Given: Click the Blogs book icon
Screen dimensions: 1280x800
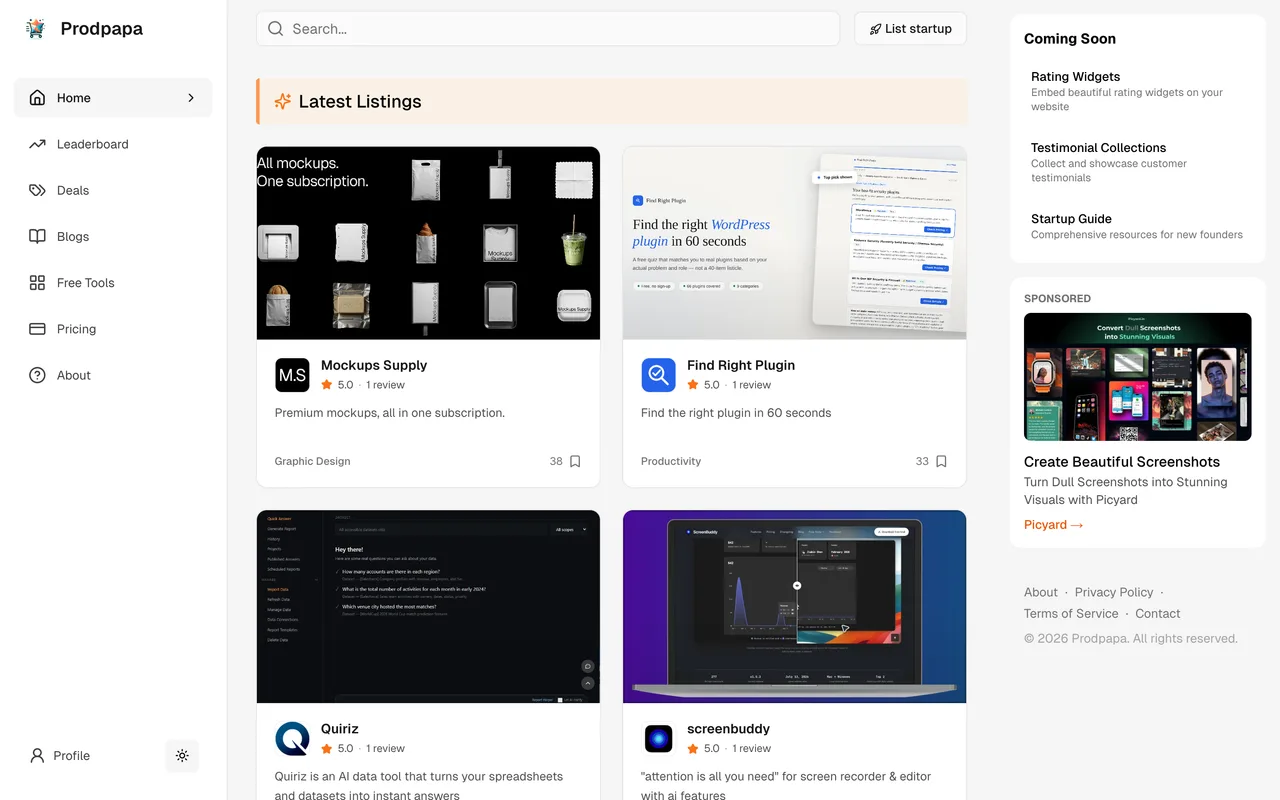Looking at the screenshot, I should 37,236.
